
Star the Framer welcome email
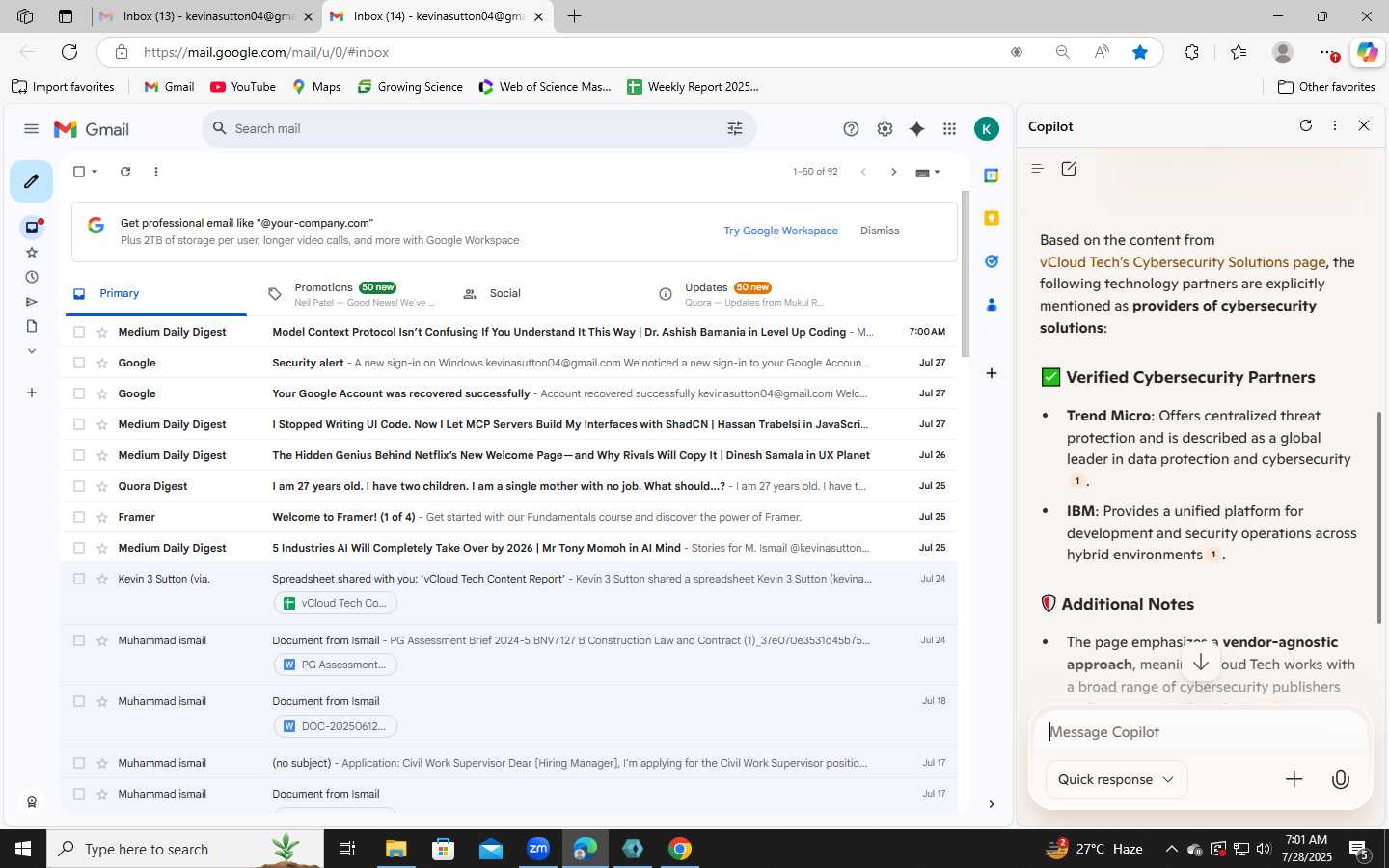coord(102,517)
